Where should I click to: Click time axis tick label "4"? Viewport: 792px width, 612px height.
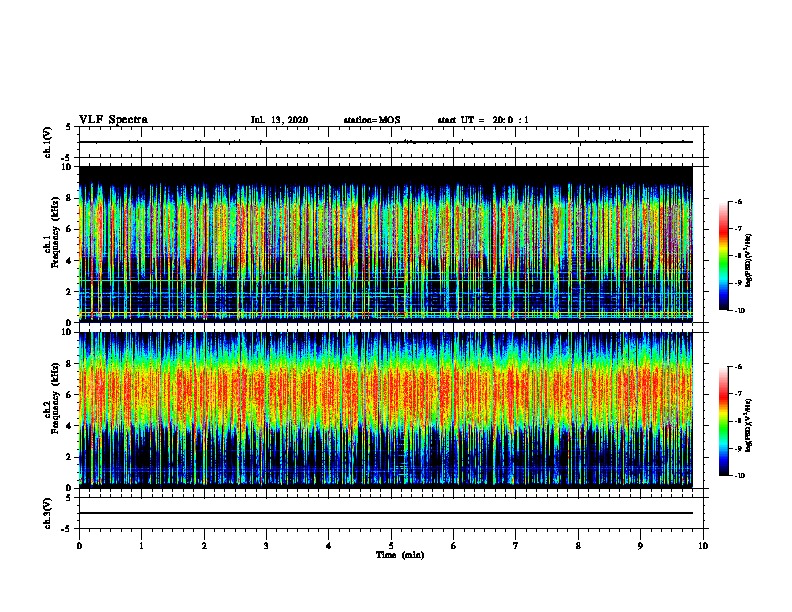click(x=329, y=546)
